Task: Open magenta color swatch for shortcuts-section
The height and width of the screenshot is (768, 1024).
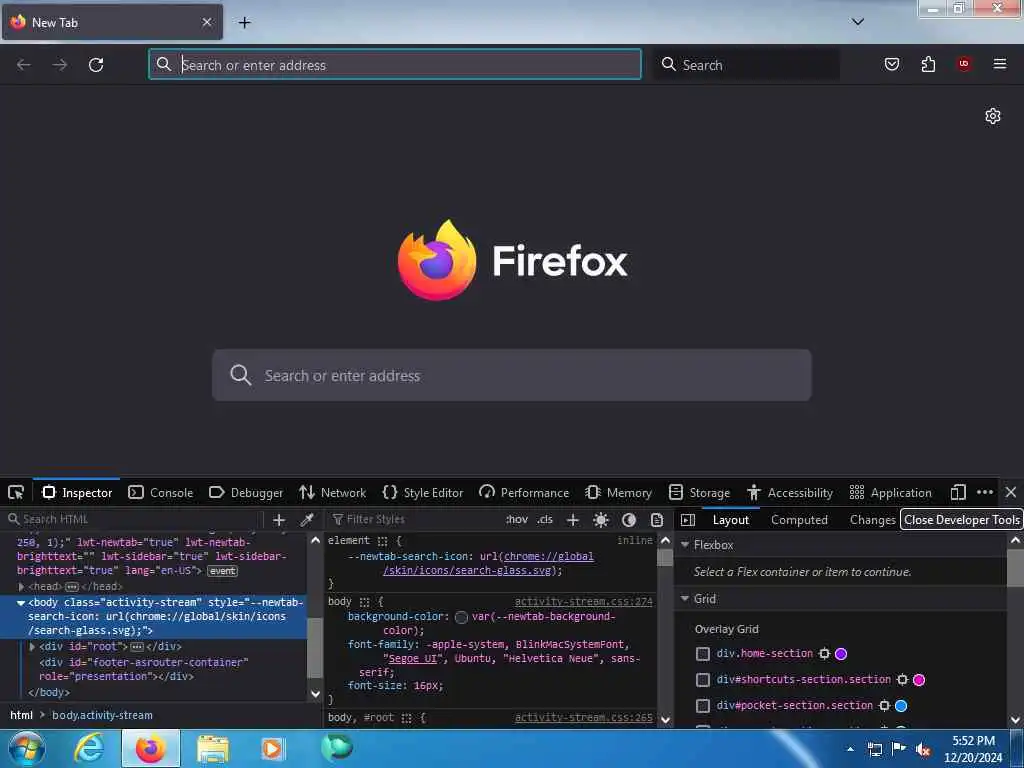Action: (x=919, y=680)
